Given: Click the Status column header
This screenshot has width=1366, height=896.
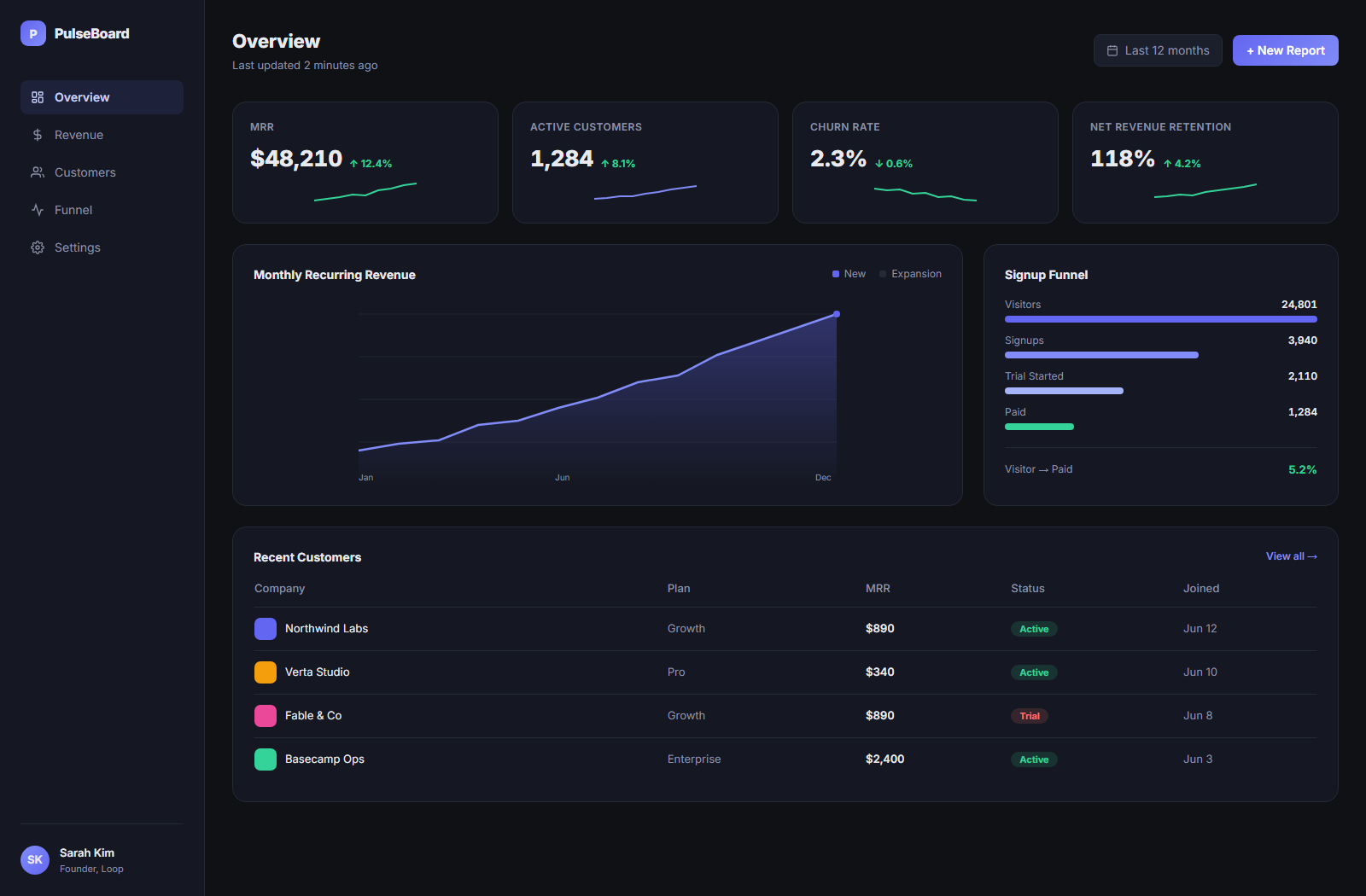Looking at the screenshot, I should click(1028, 589).
